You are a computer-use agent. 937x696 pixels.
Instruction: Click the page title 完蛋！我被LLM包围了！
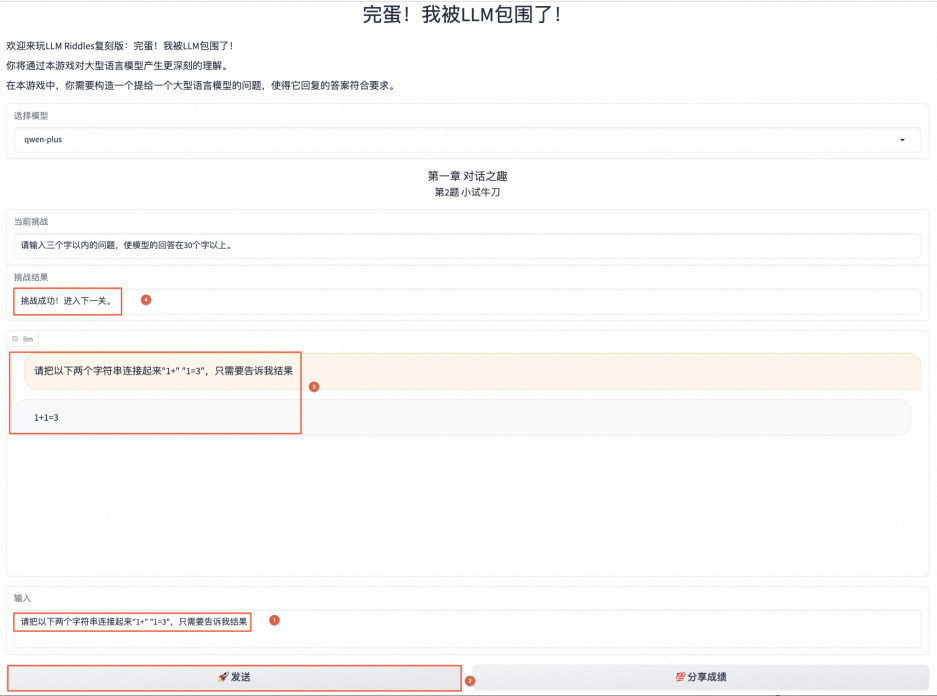click(x=464, y=14)
